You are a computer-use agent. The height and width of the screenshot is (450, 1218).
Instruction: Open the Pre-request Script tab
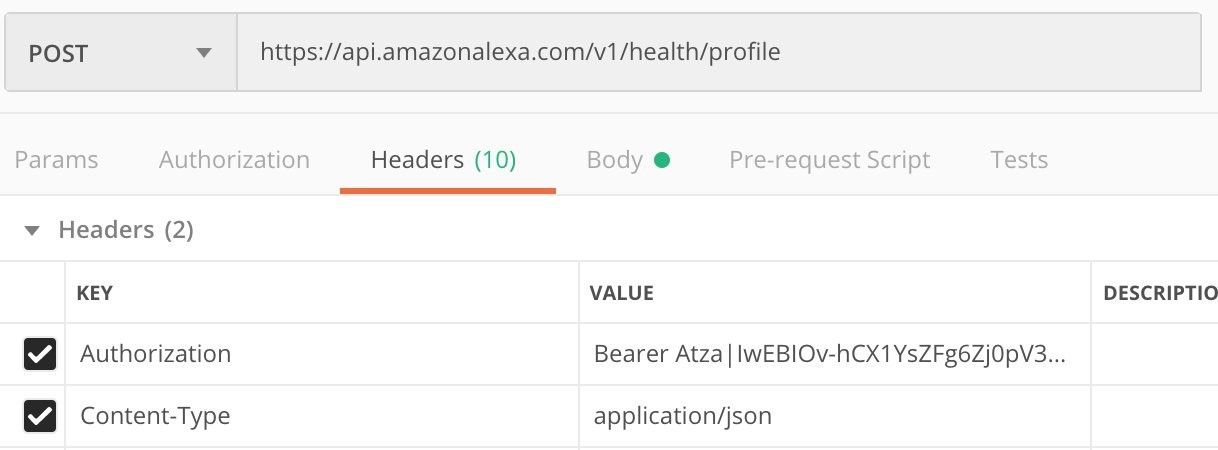[x=829, y=160]
